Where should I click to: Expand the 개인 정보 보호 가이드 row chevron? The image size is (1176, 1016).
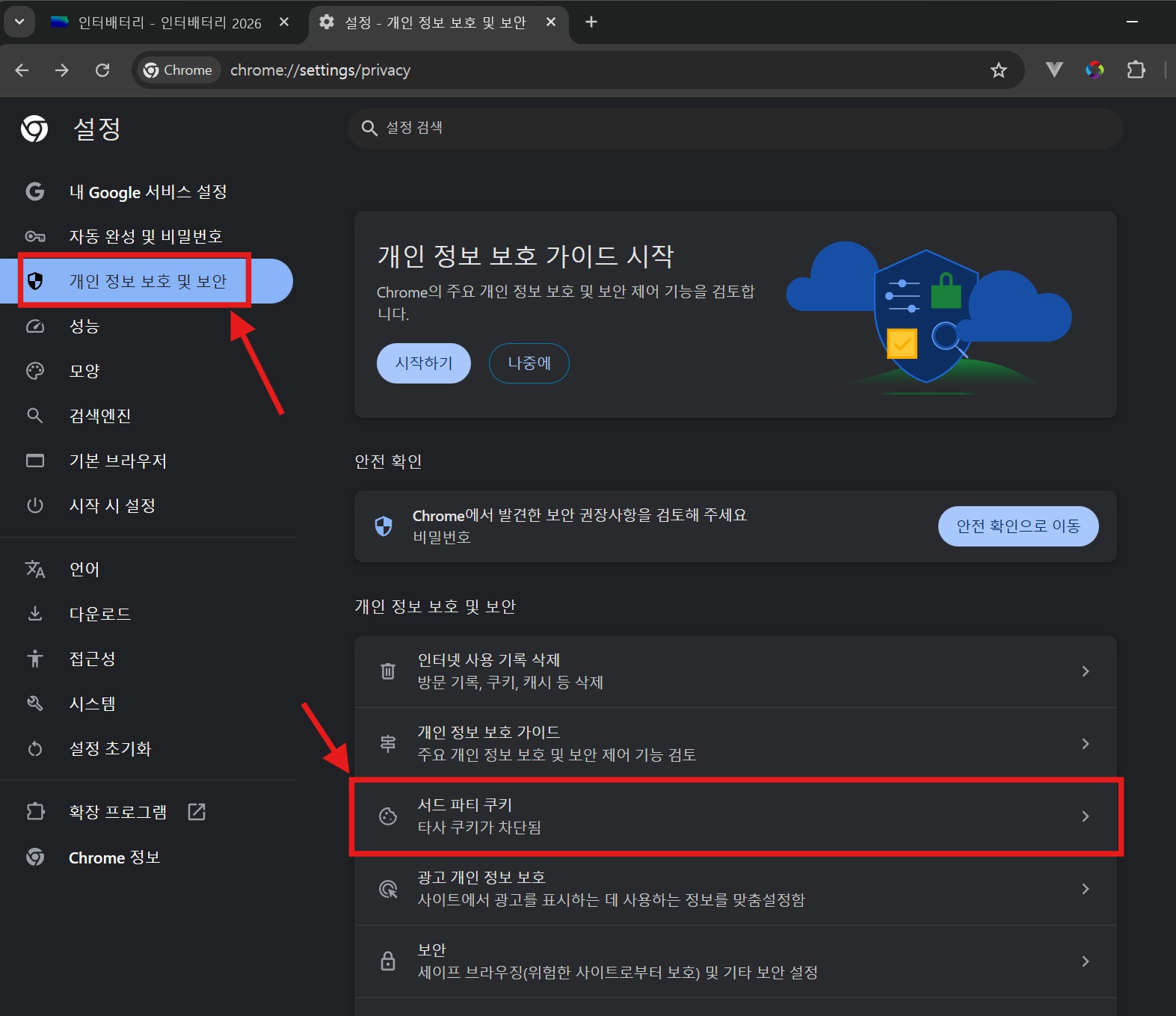pyautogui.click(x=1085, y=744)
